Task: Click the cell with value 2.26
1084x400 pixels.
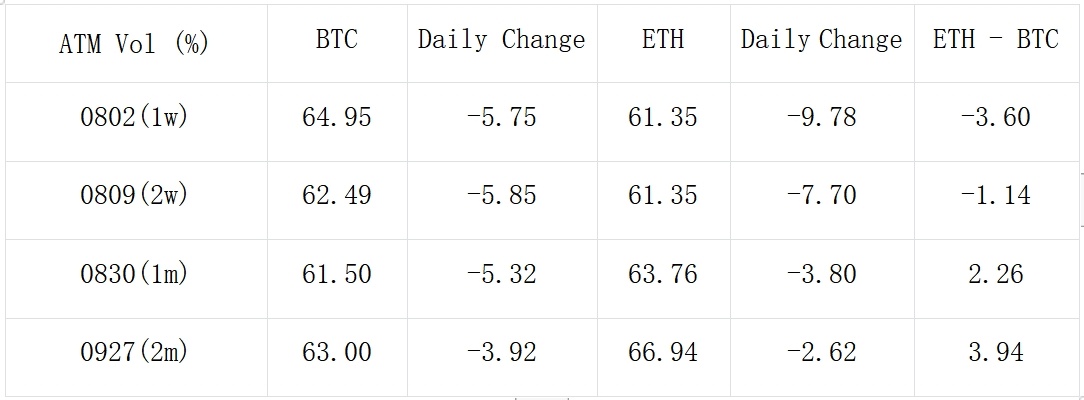Action: [995, 274]
